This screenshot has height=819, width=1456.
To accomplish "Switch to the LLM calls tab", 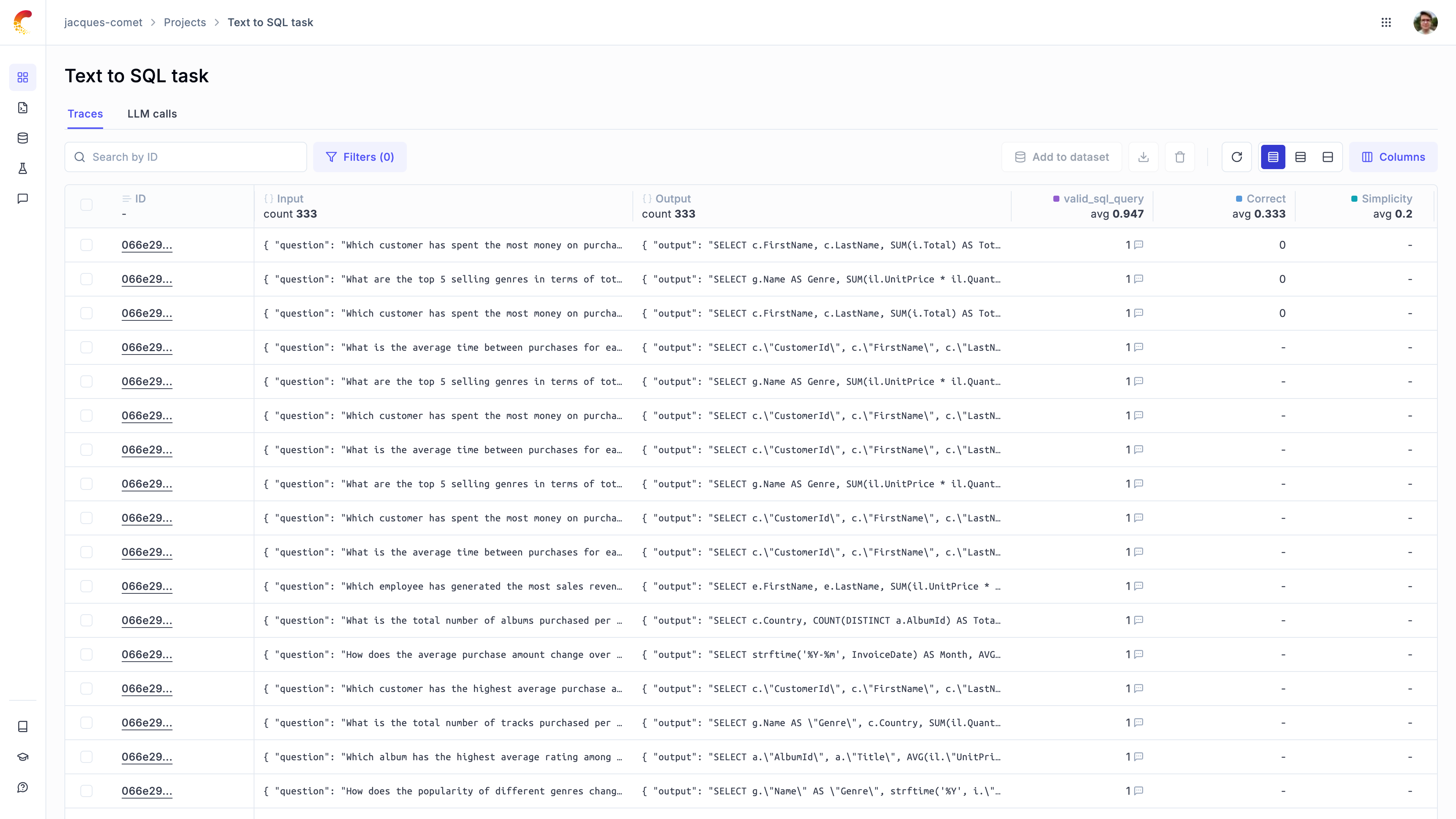I will coord(152,114).
